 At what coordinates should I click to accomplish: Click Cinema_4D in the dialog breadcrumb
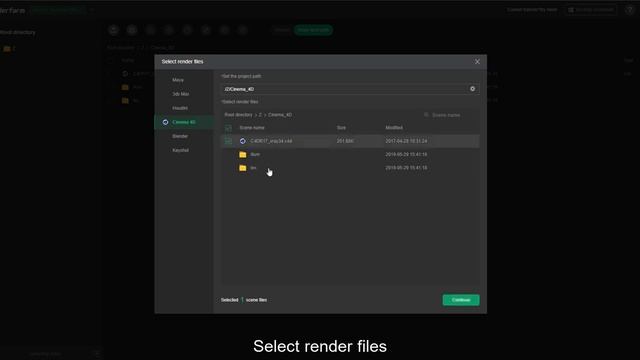280,115
